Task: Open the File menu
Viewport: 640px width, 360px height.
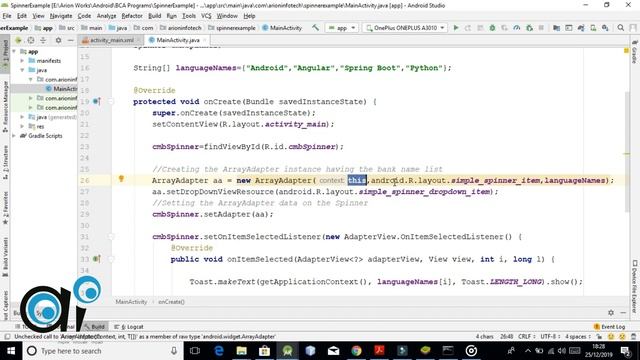Action: 7,16
